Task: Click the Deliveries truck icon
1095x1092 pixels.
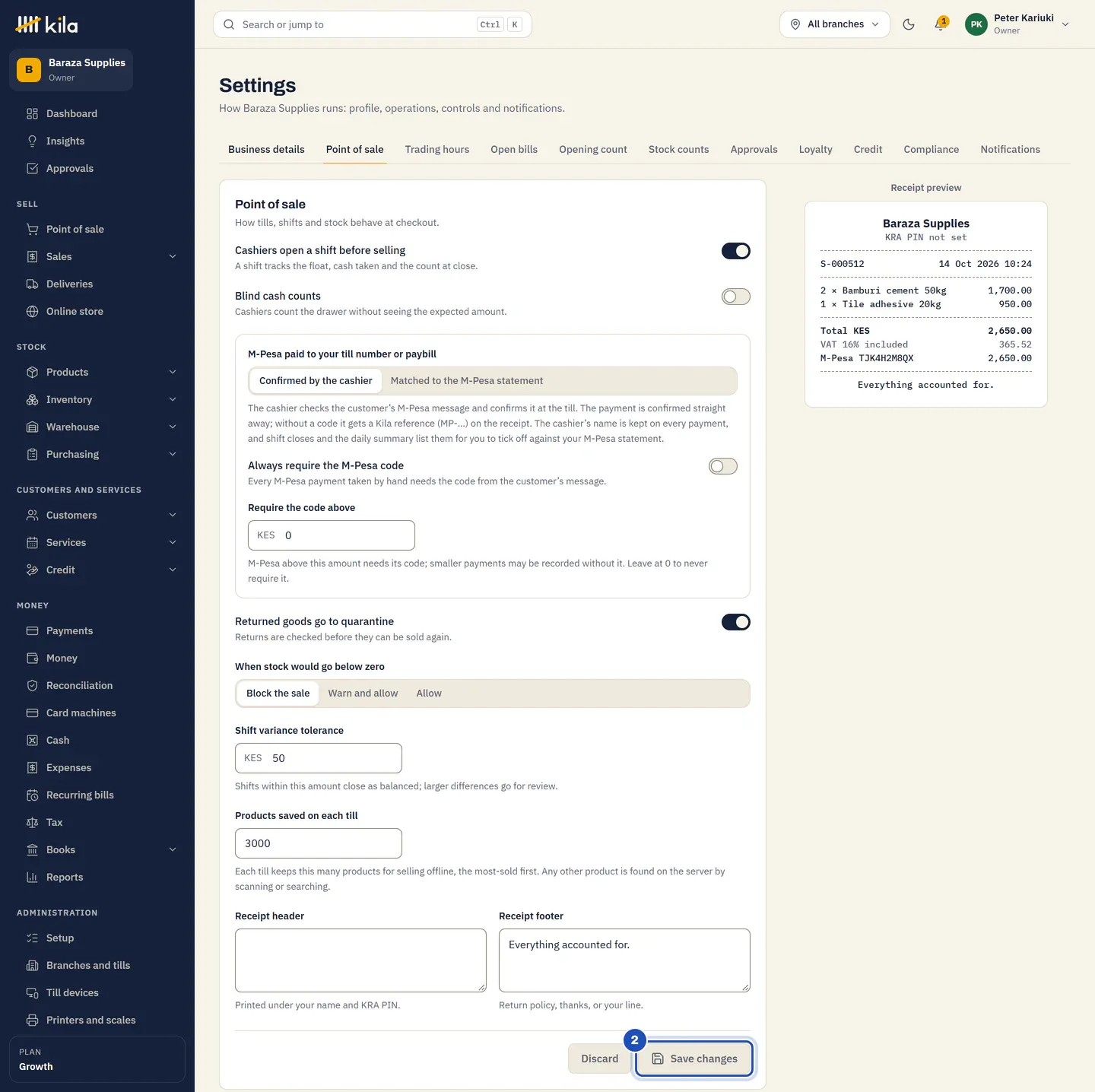Action: pyautogui.click(x=32, y=284)
